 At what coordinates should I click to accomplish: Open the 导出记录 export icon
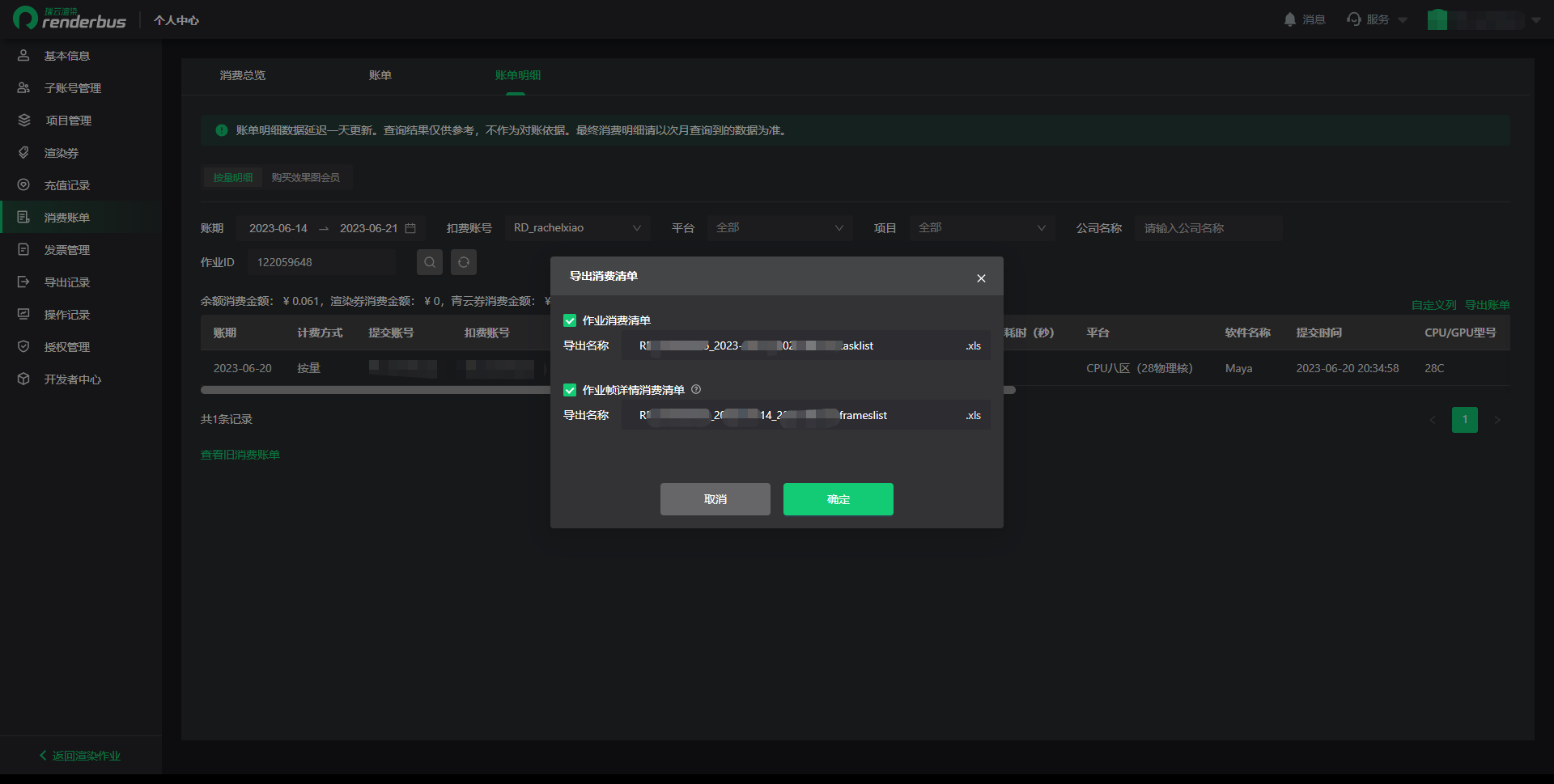23,282
